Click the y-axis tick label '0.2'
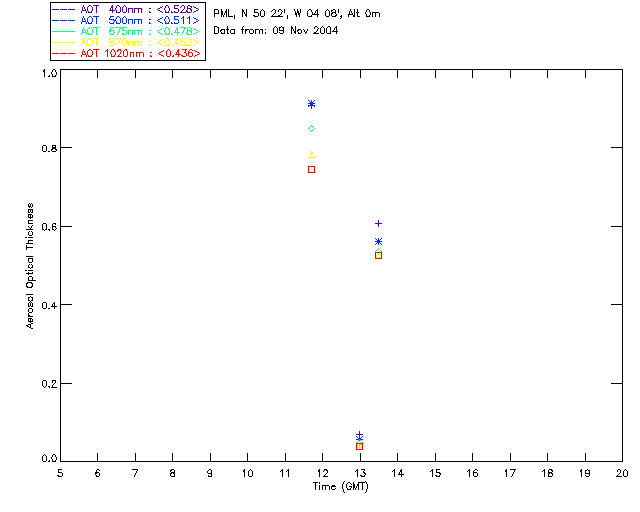640x512 pixels. point(49,384)
